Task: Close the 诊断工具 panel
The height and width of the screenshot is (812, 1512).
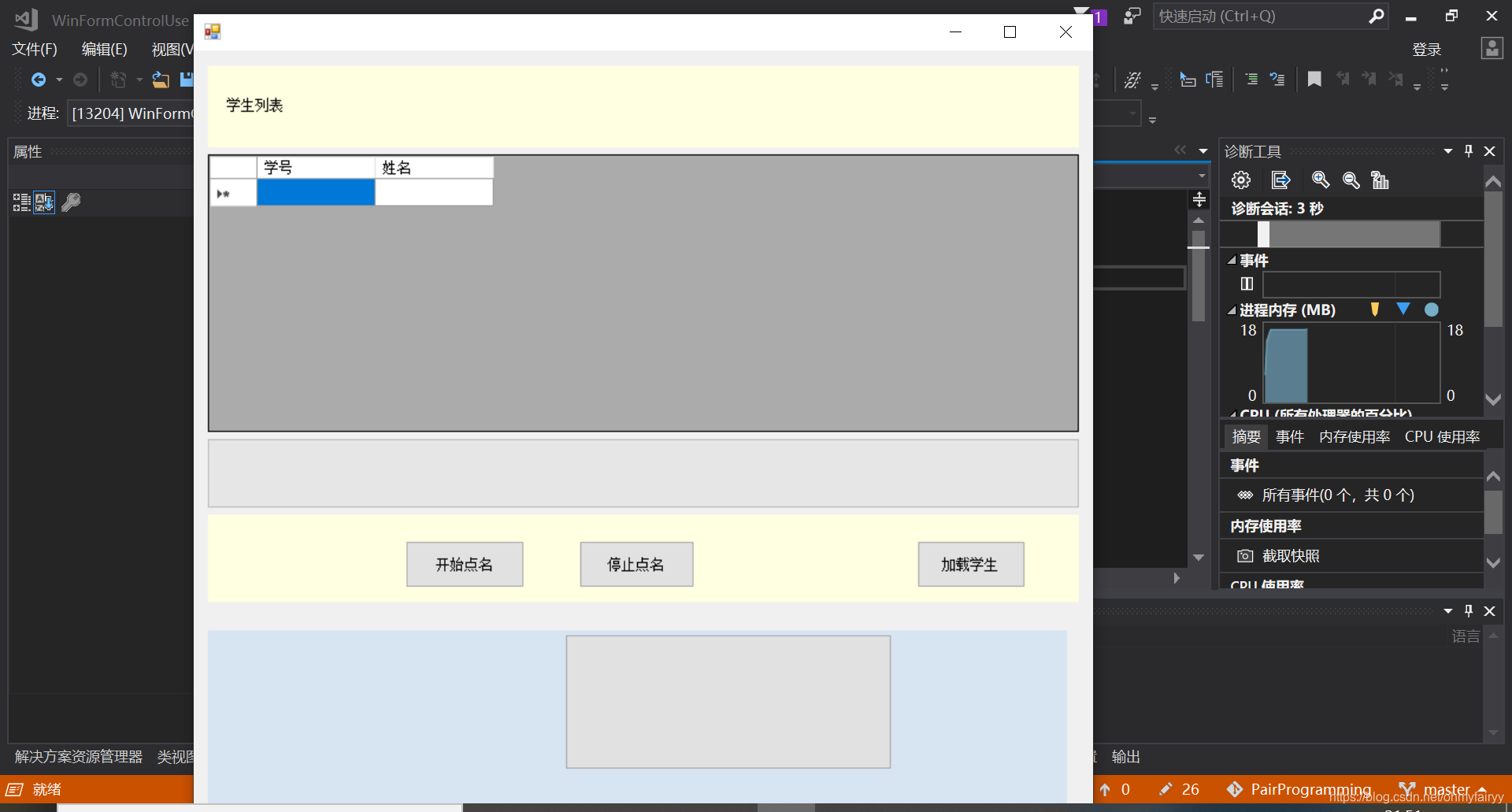Action: pyautogui.click(x=1489, y=150)
